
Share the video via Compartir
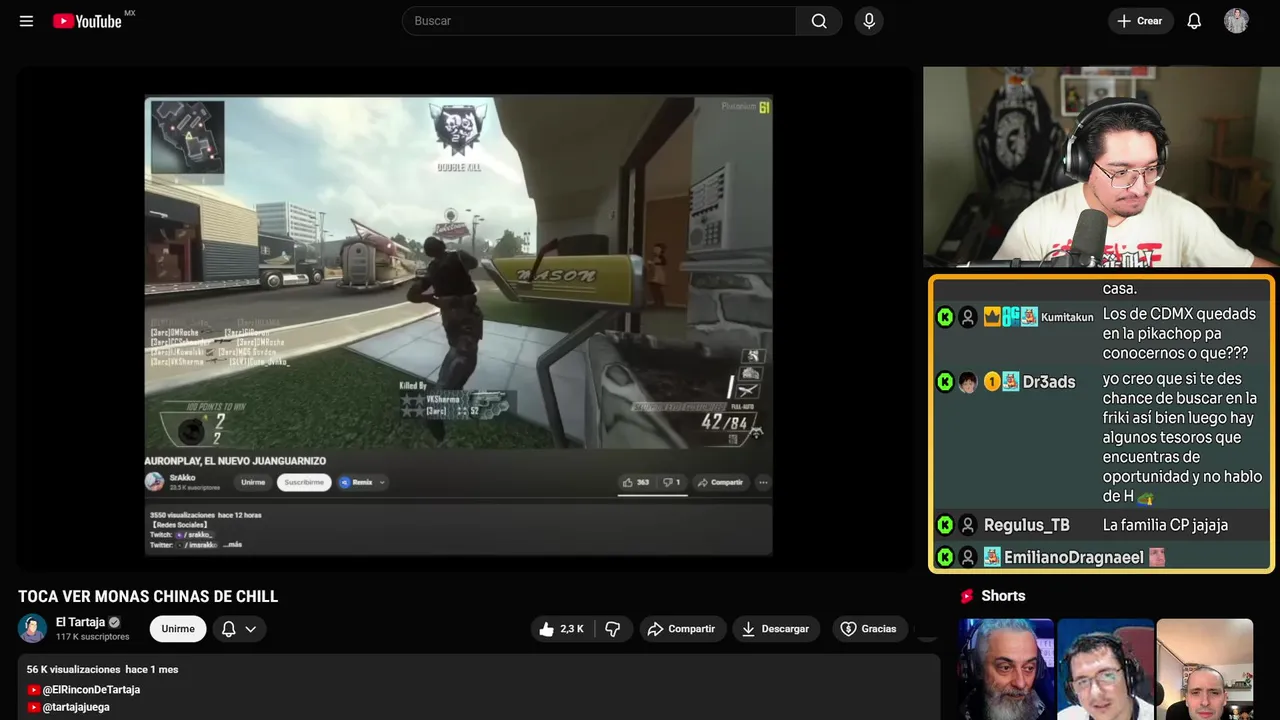681,629
